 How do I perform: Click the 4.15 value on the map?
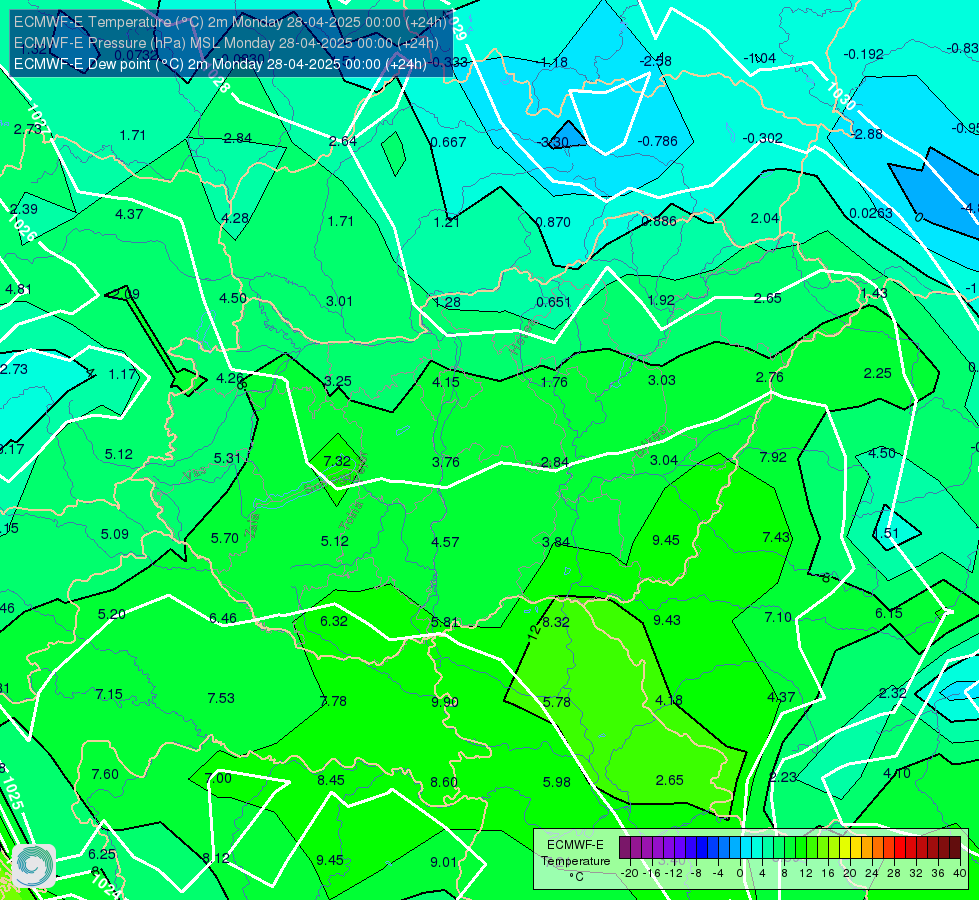coord(446,382)
